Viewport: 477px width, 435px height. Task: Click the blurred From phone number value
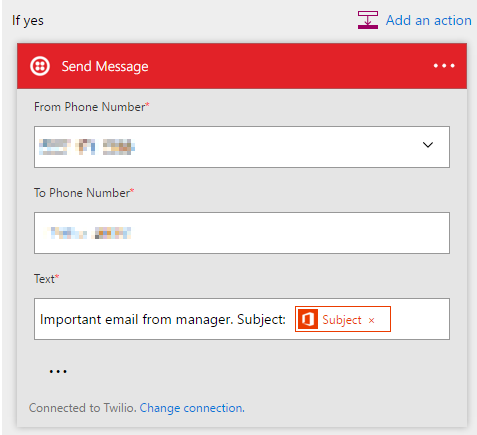[87, 147]
